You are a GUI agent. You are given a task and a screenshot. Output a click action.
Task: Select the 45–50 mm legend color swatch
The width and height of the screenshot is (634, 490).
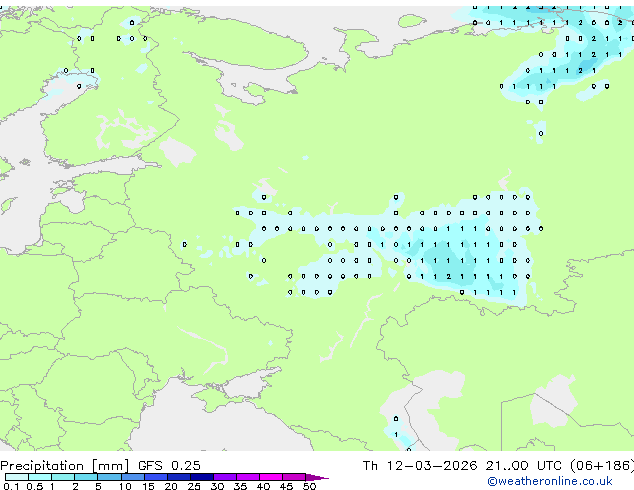[294, 477]
